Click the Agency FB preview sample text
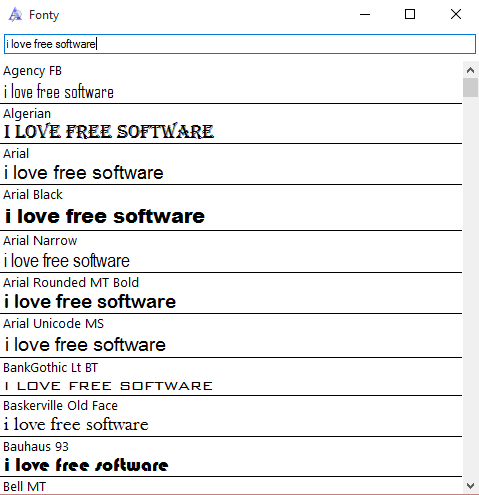This screenshot has height=495, width=479. 59,92
